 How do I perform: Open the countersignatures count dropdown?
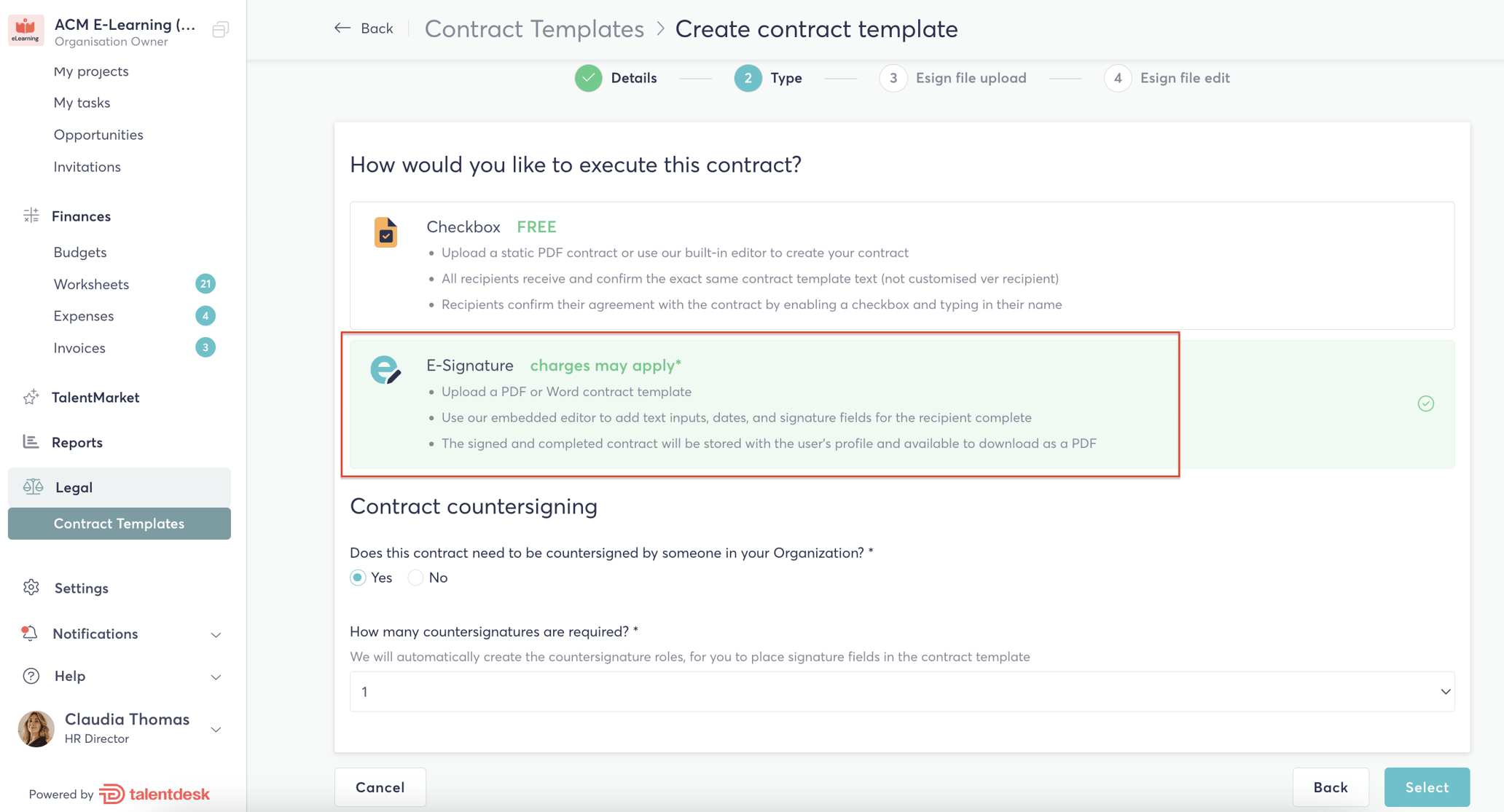(x=902, y=692)
